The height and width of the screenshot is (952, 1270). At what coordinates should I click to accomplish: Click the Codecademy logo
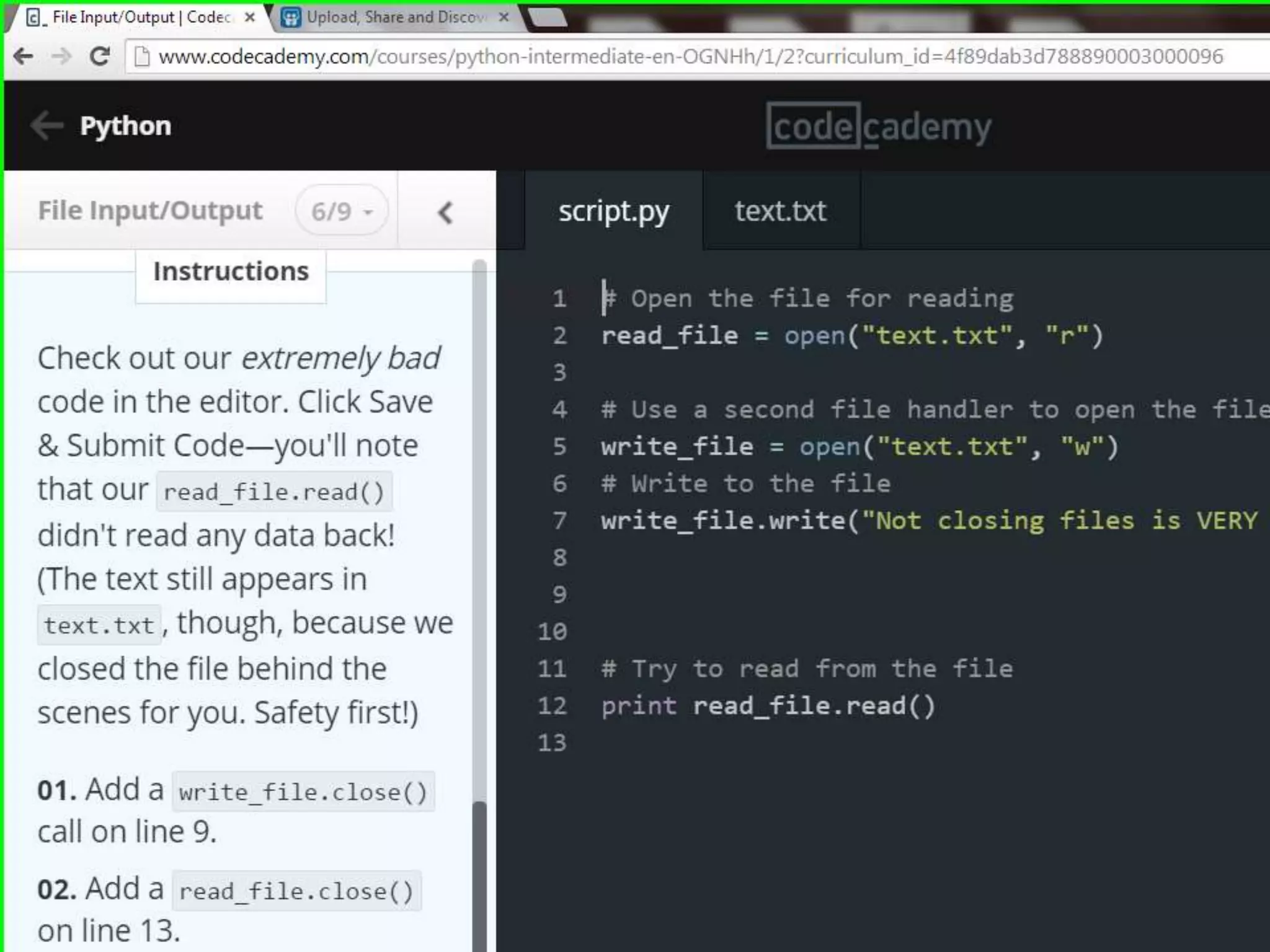point(879,126)
